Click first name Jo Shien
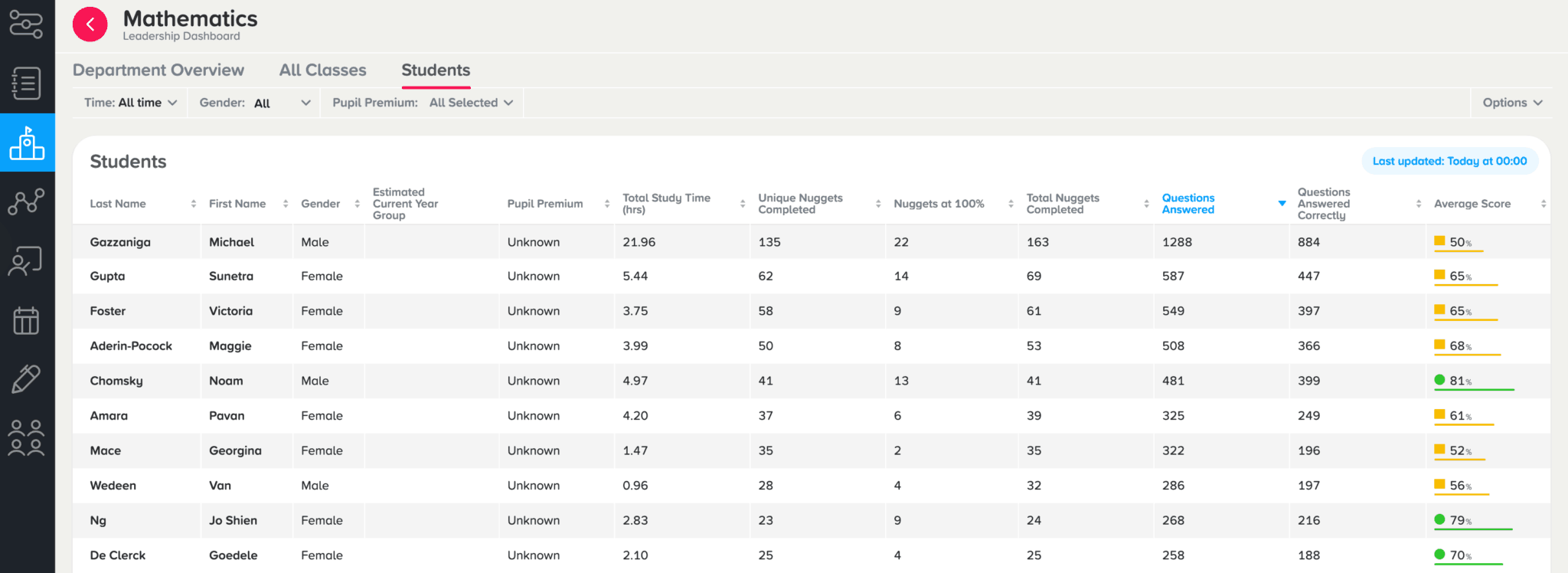The image size is (1568, 573). [x=233, y=520]
